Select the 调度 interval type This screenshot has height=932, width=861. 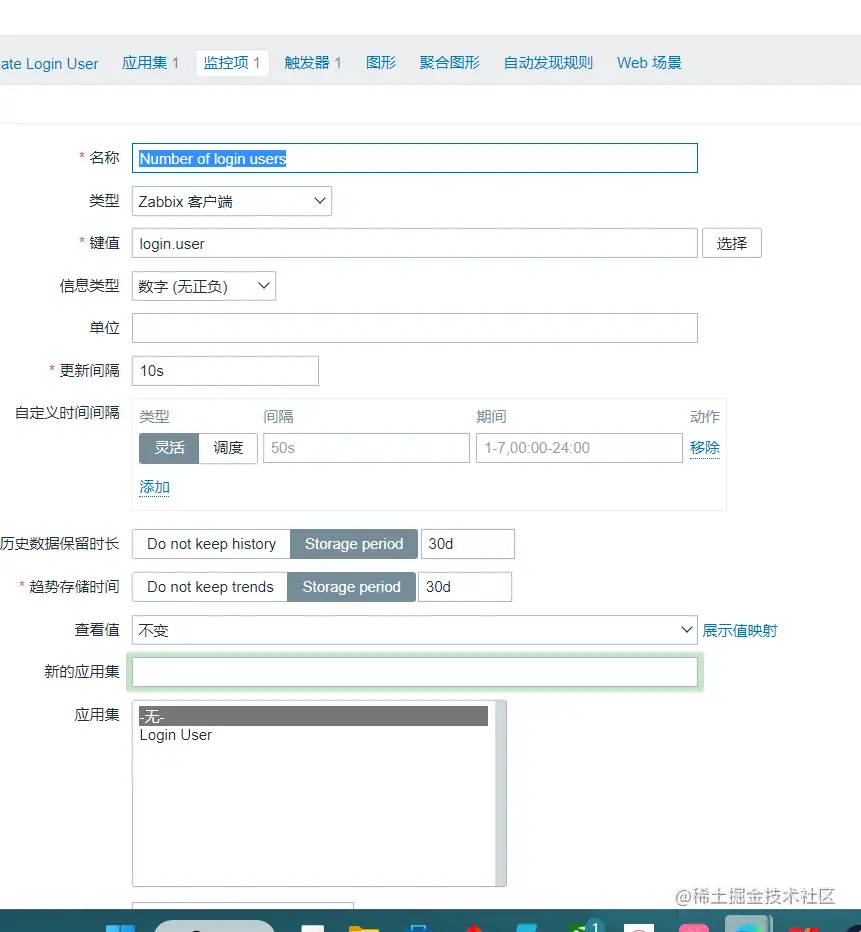228,448
